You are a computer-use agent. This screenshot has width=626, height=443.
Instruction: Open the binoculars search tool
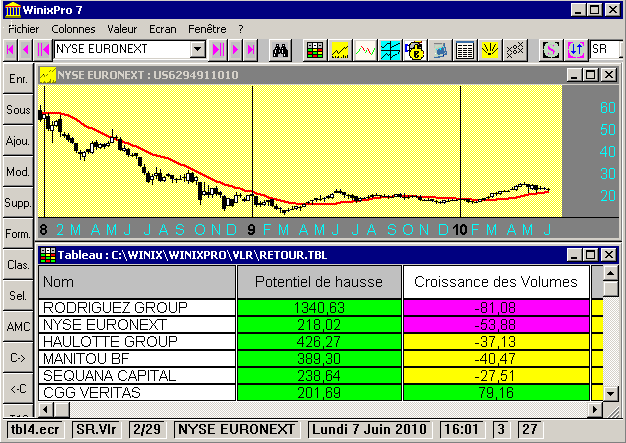pos(280,50)
